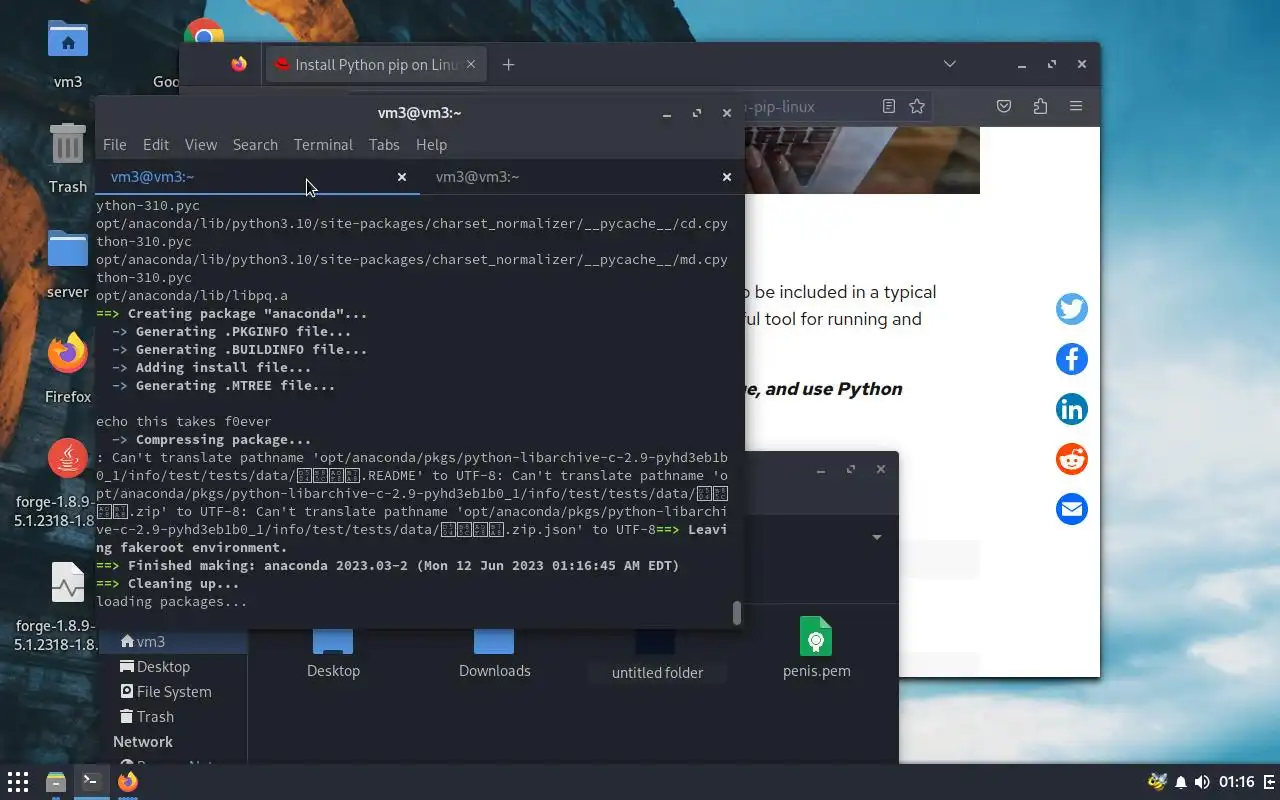
Task: Switch to Firefox from the taskbar
Action: pyautogui.click(x=127, y=782)
